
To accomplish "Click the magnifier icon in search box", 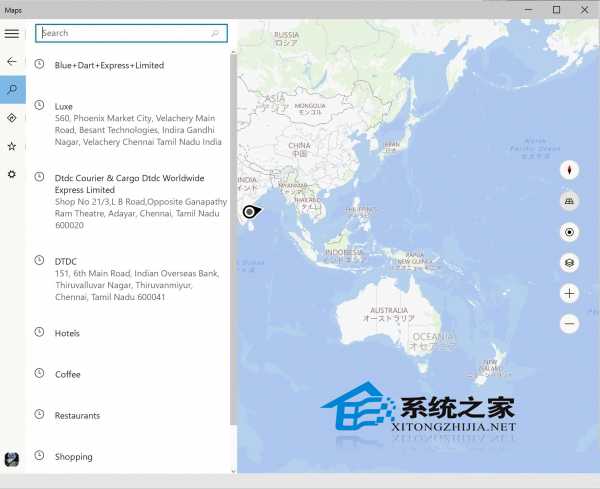I will click(215, 33).
